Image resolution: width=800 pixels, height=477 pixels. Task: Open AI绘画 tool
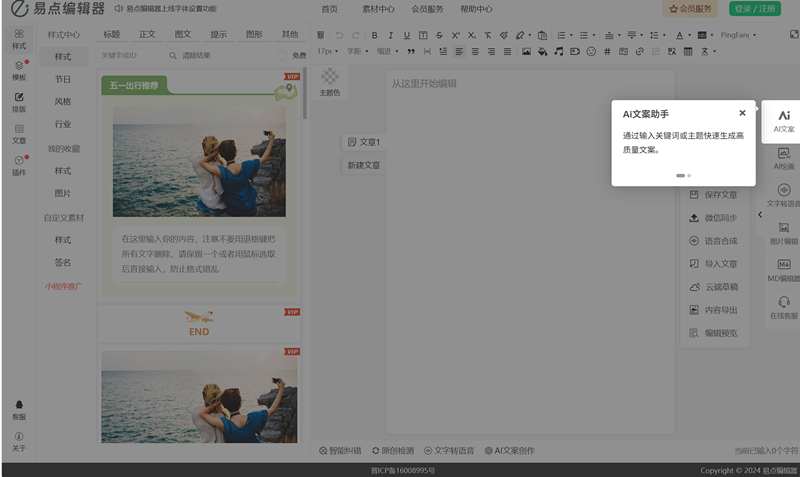point(784,159)
